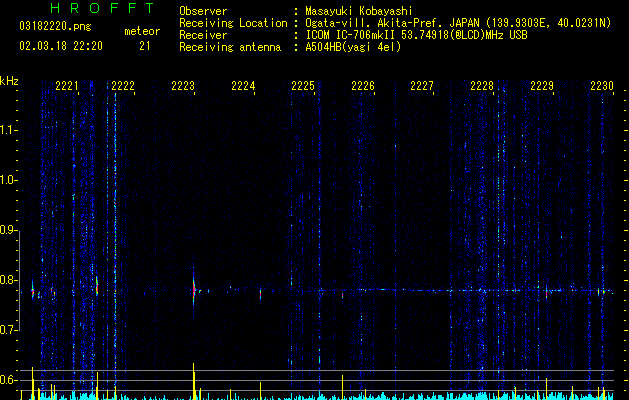Click the A504HB(yagi 4el) antenna text
The width and height of the screenshot is (629, 400).
(353, 47)
